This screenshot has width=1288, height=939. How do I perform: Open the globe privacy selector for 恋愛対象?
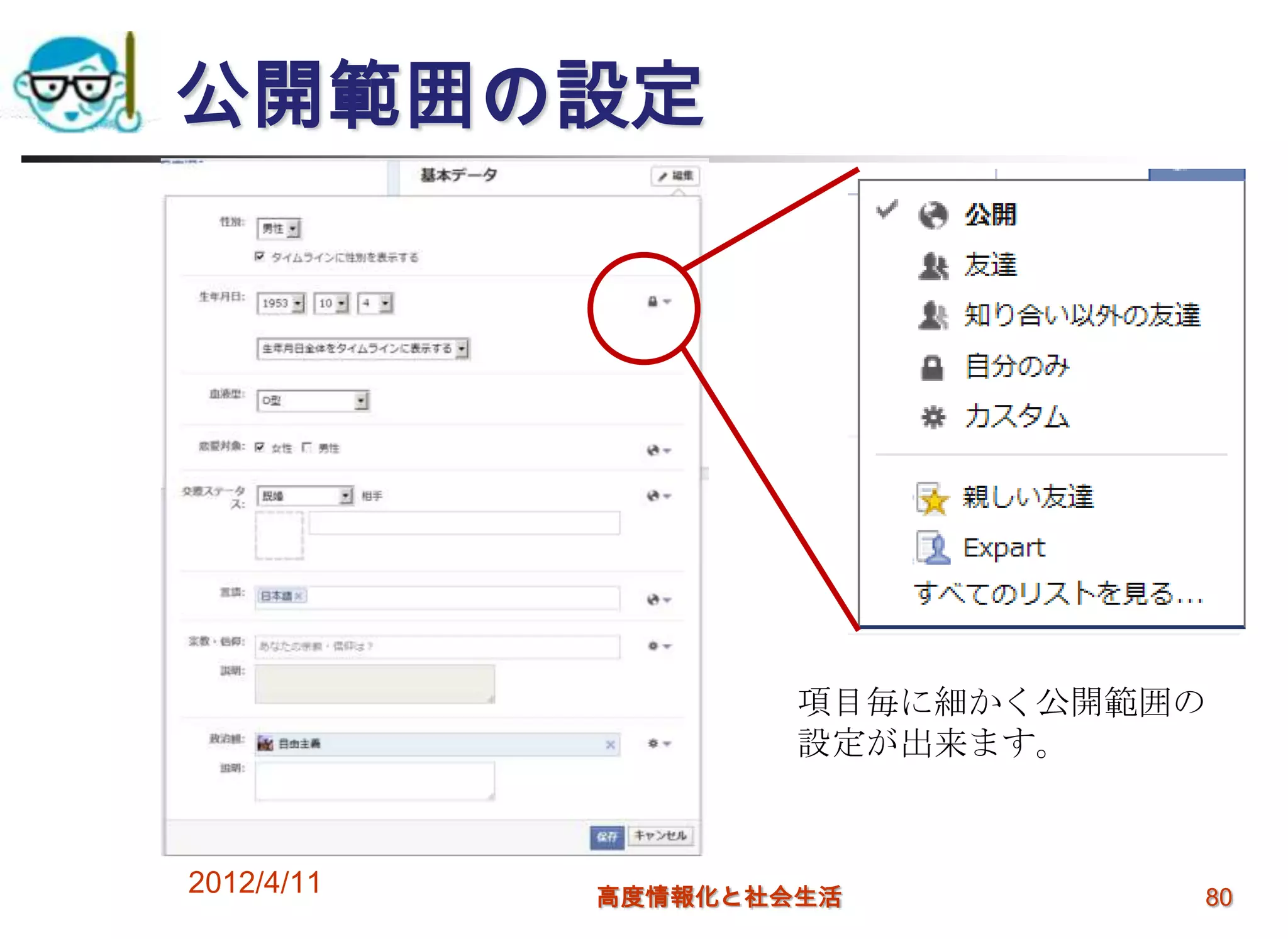coord(659,450)
